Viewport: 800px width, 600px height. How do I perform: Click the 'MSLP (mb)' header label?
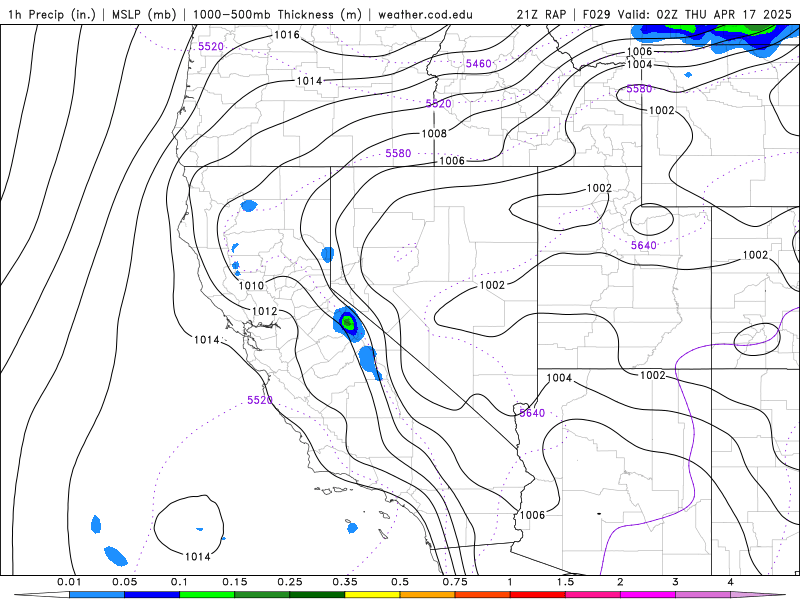point(144,14)
